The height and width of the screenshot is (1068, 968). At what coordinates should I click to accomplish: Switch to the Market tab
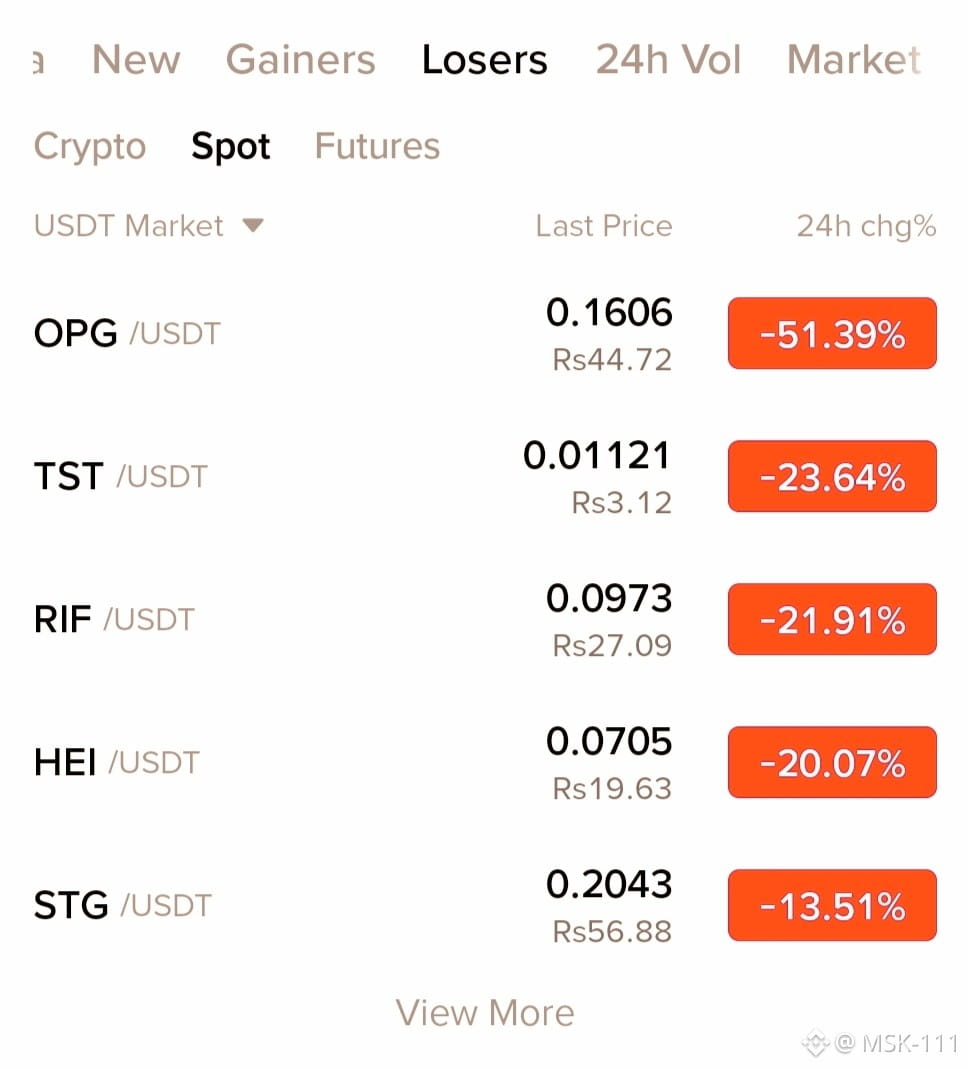pos(854,59)
